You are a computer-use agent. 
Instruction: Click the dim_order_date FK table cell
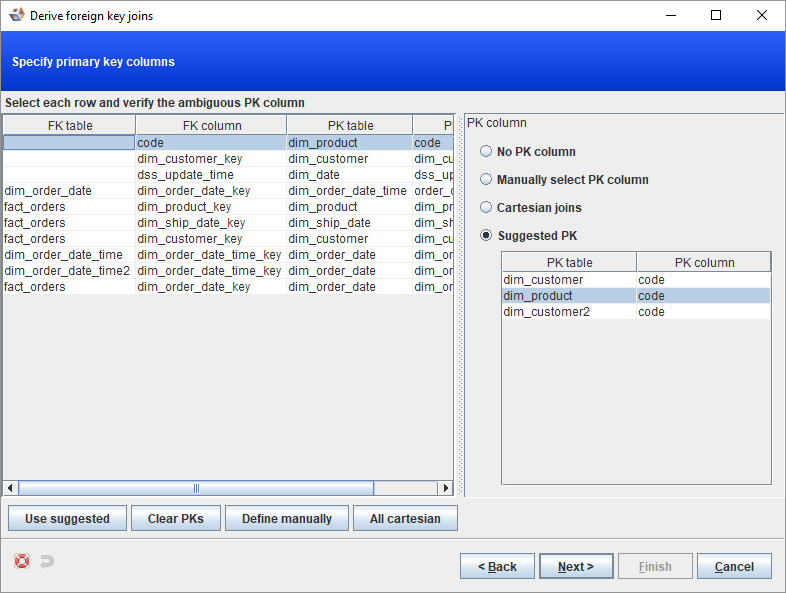point(69,190)
